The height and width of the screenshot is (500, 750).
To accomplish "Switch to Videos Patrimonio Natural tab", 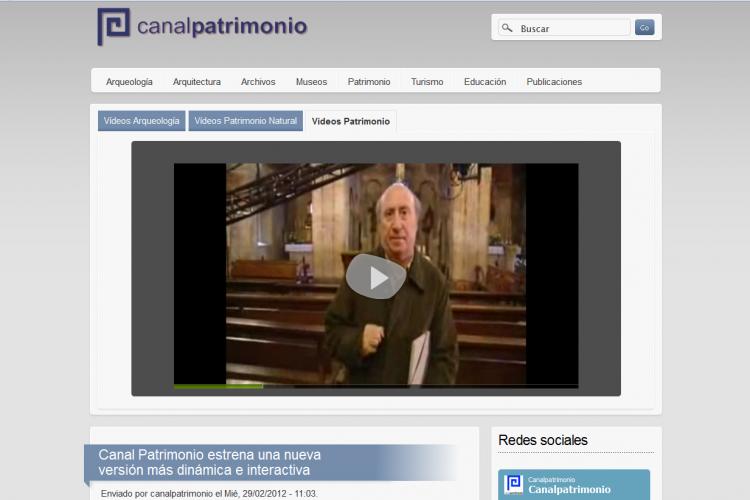I will point(245,121).
